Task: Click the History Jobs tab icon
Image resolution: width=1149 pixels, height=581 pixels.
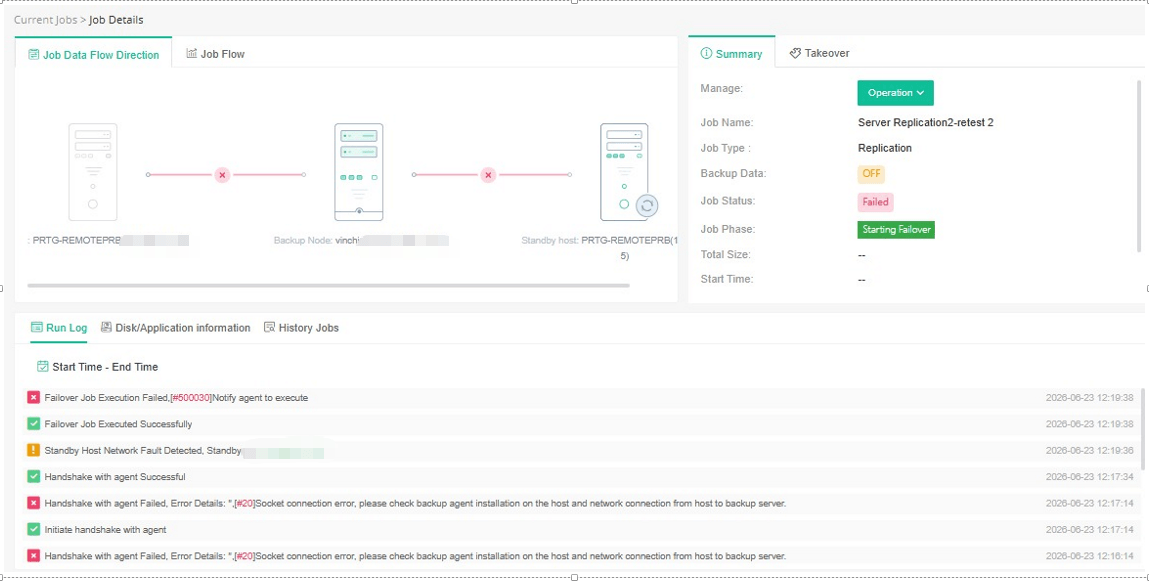Action: (270, 327)
